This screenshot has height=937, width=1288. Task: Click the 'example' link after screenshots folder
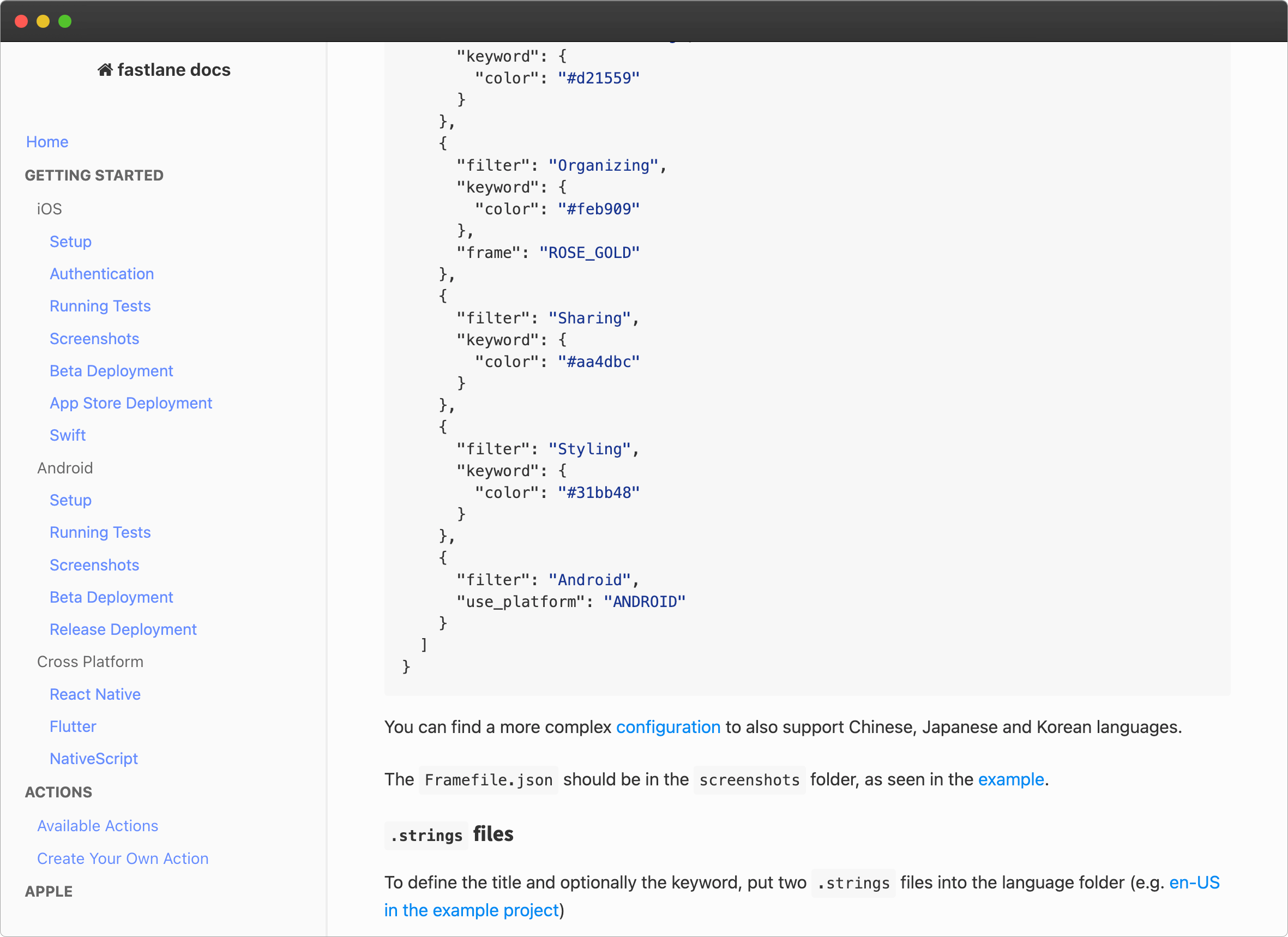click(x=1011, y=779)
